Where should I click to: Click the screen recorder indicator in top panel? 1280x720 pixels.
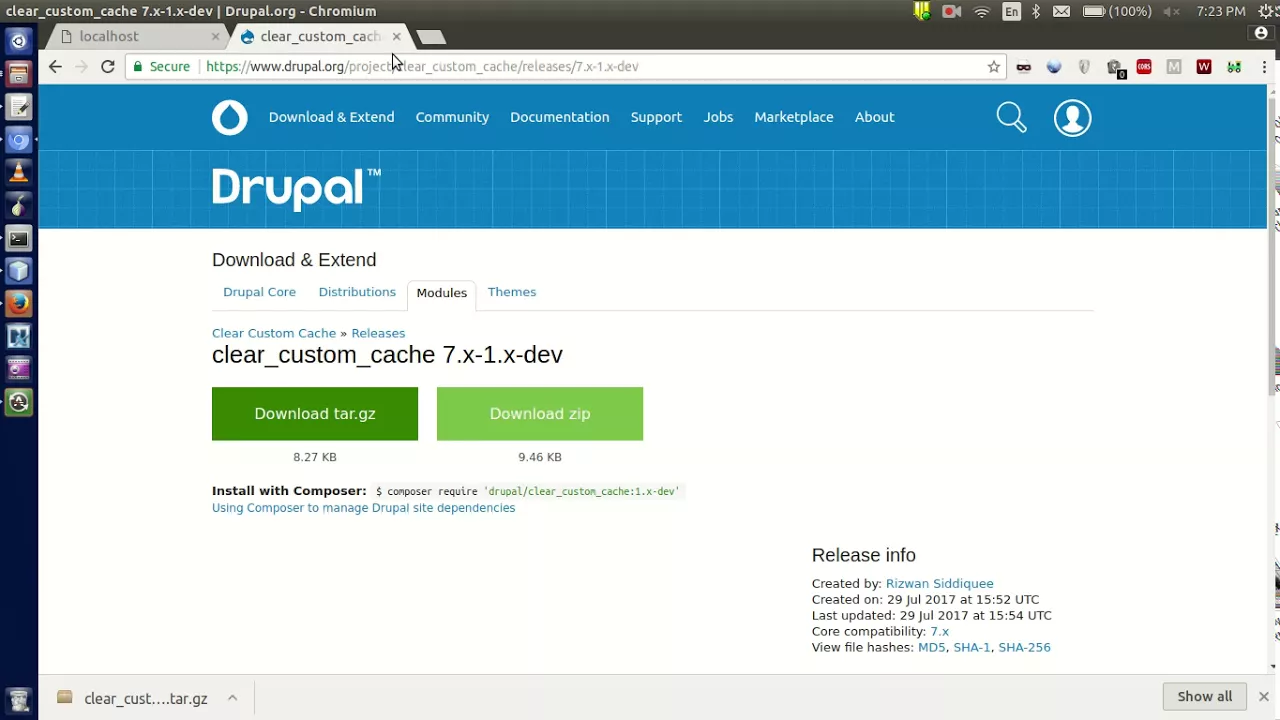951,12
